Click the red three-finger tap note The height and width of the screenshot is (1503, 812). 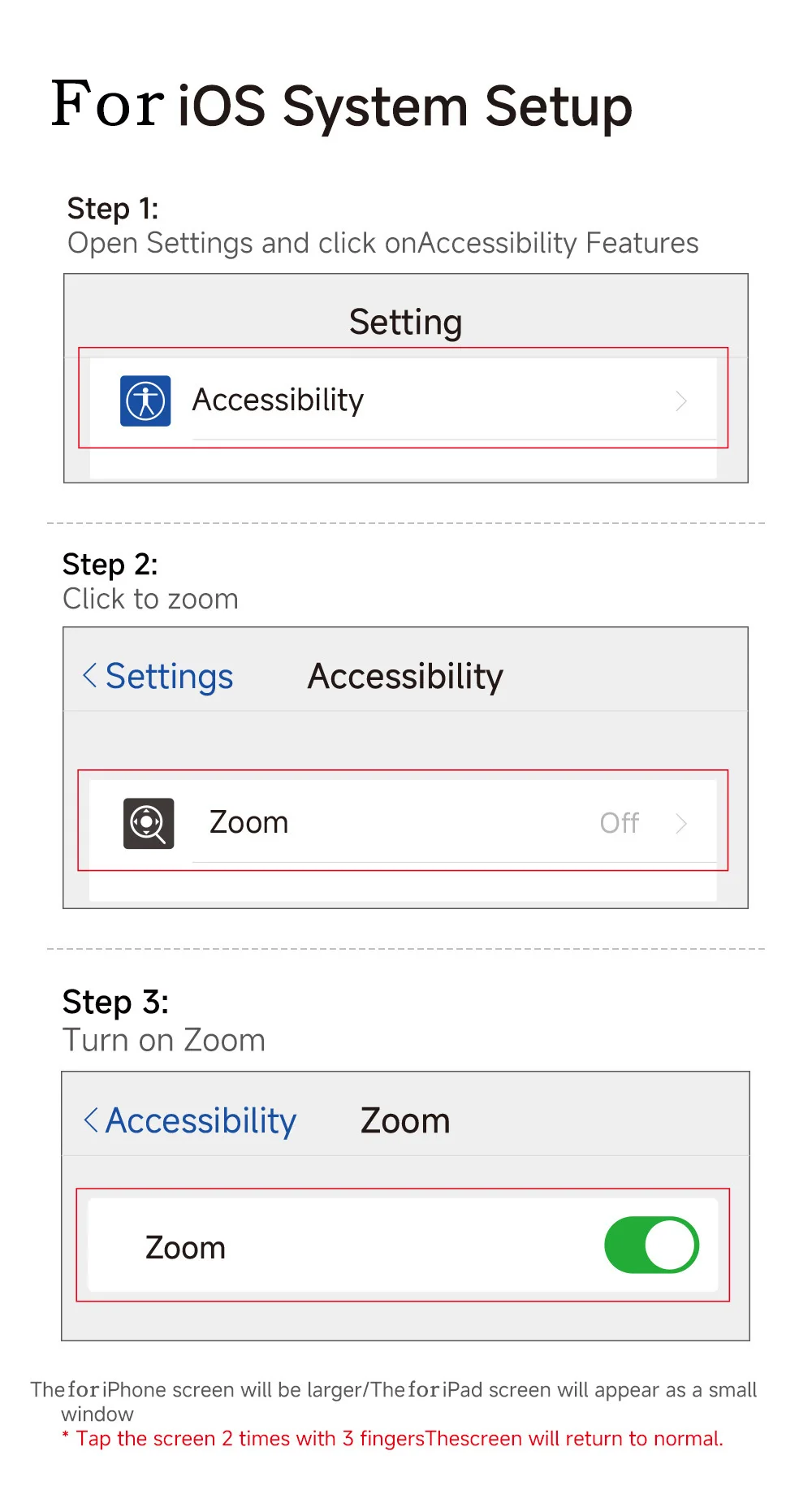[x=398, y=1439]
